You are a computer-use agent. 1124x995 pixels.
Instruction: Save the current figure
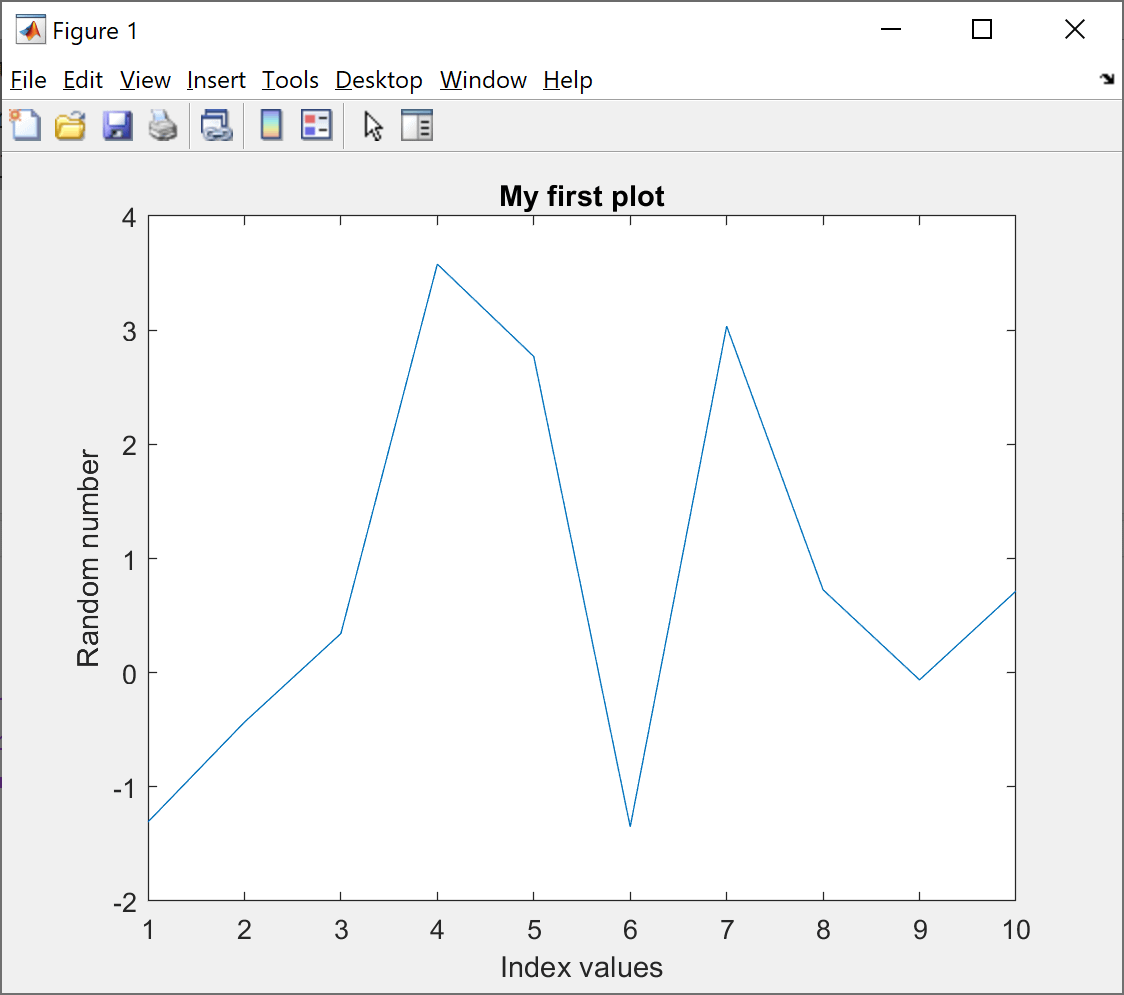pyautogui.click(x=117, y=125)
